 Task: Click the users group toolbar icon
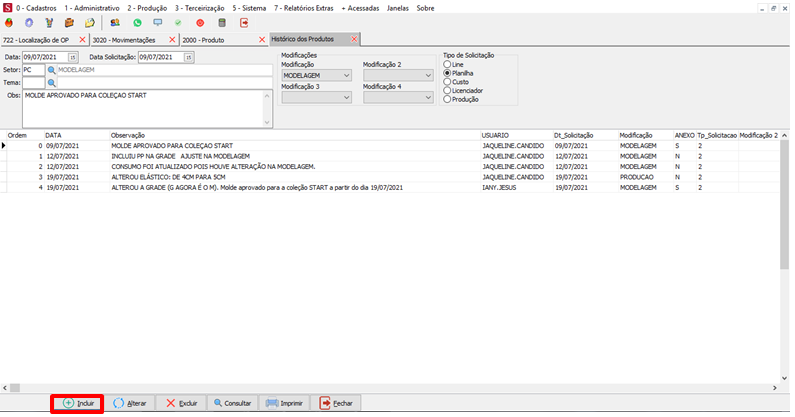pyautogui.click(x=115, y=22)
